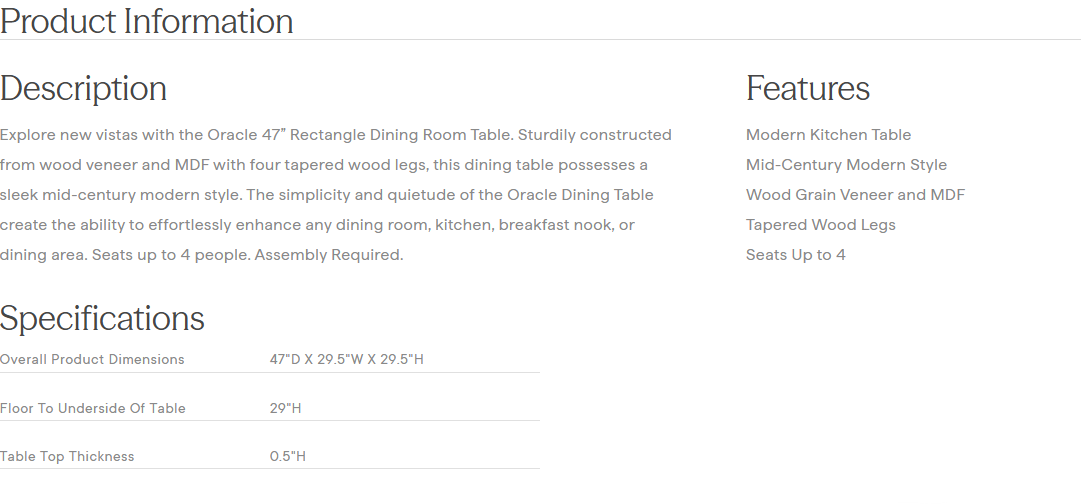Click the Table Top Thickness label
Image resolution: width=1081 pixels, height=504 pixels.
tap(67, 456)
